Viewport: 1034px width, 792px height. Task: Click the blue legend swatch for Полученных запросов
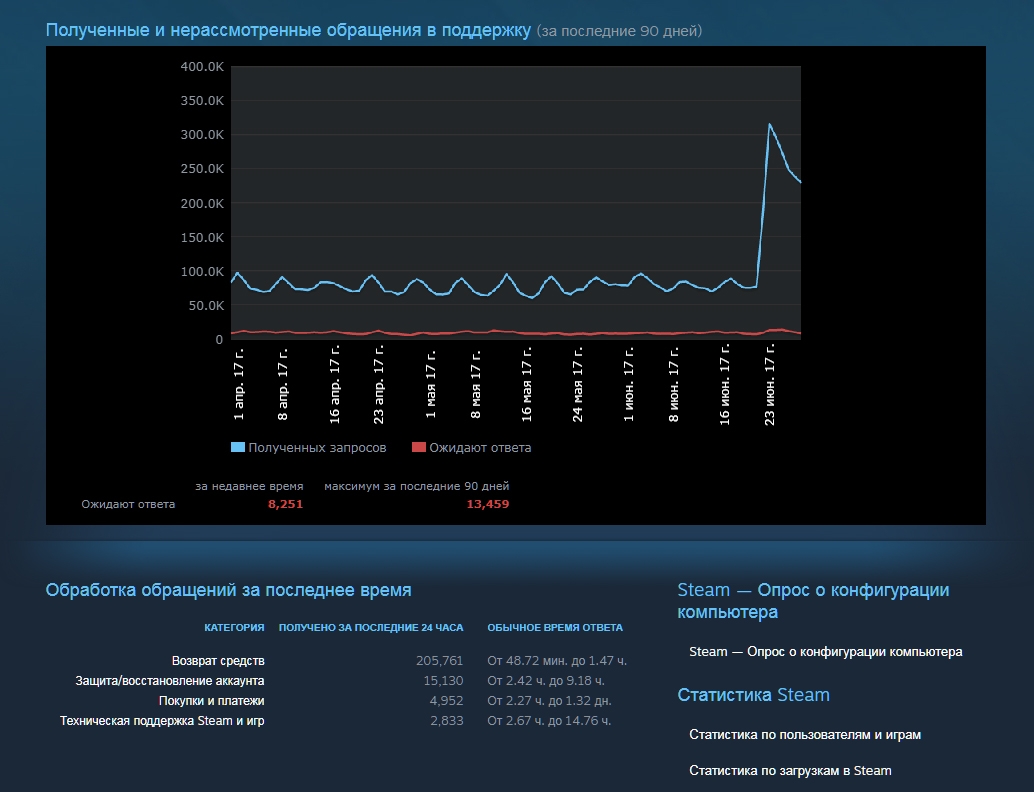coord(237,448)
